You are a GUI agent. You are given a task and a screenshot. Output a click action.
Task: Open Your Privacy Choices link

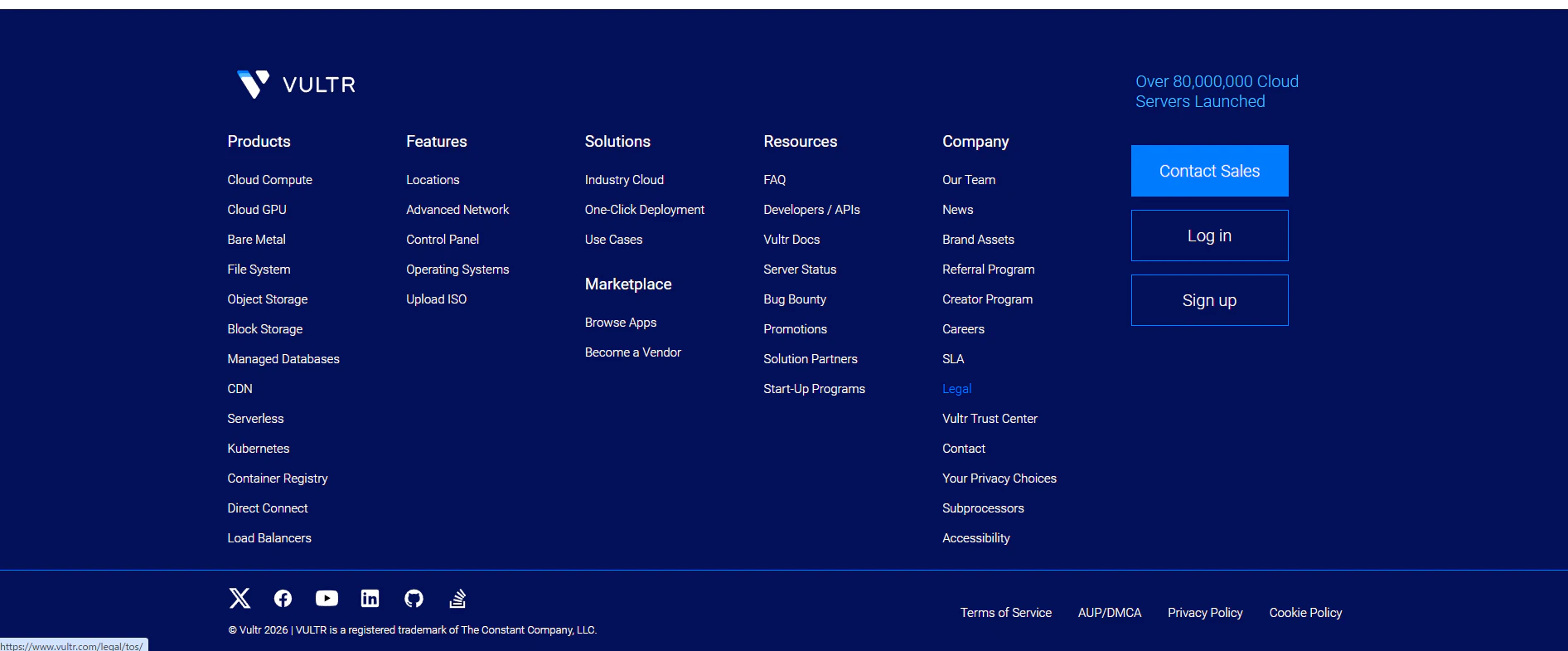pos(999,479)
